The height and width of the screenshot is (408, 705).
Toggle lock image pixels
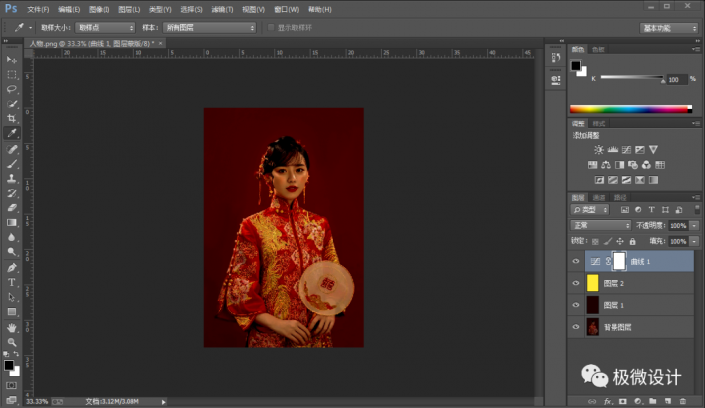pos(607,242)
